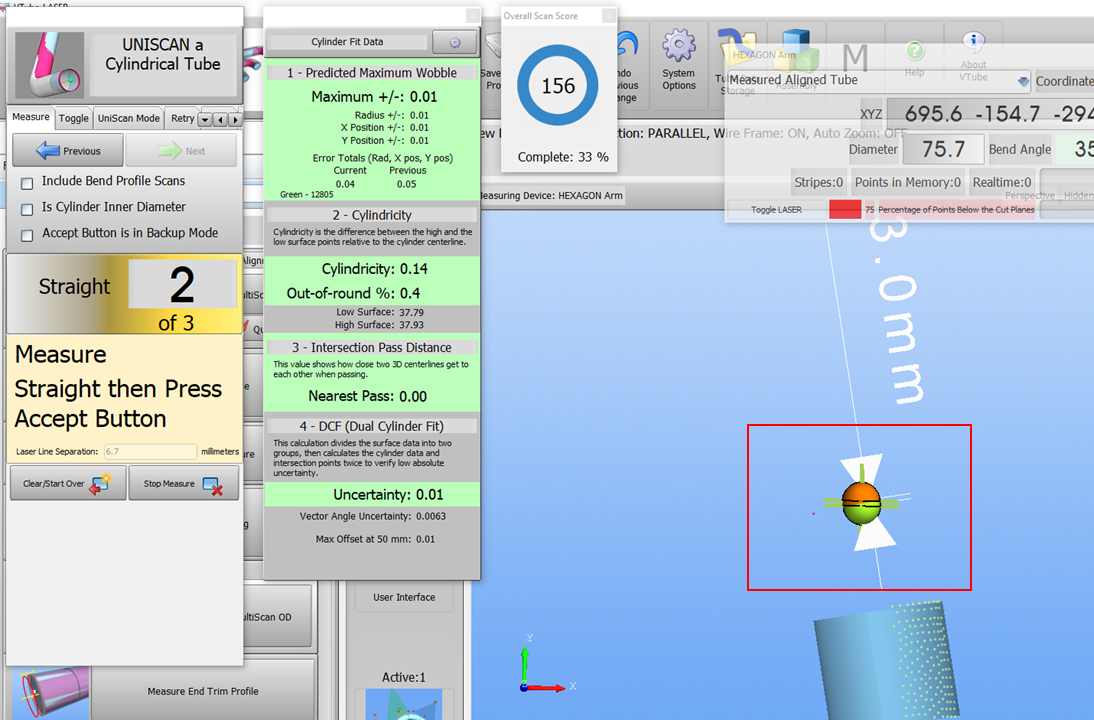1094x720 pixels.
Task: Click 'High Surface: 37.93' text
Action: click(380, 325)
